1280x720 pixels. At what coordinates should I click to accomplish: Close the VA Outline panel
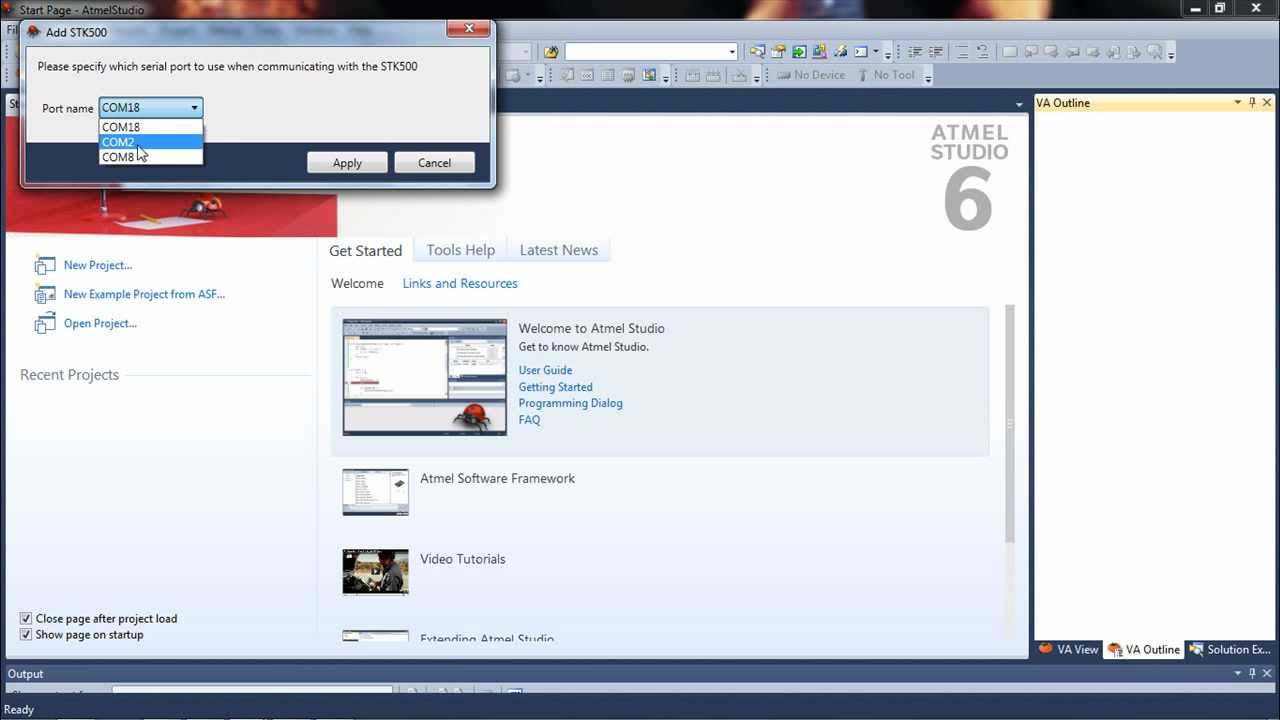tap(1267, 103)
